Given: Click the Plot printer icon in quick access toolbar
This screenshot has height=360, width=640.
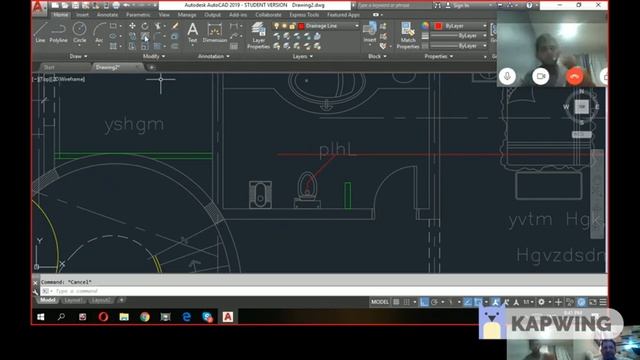Looking at the screenshot, I should 116,5.
